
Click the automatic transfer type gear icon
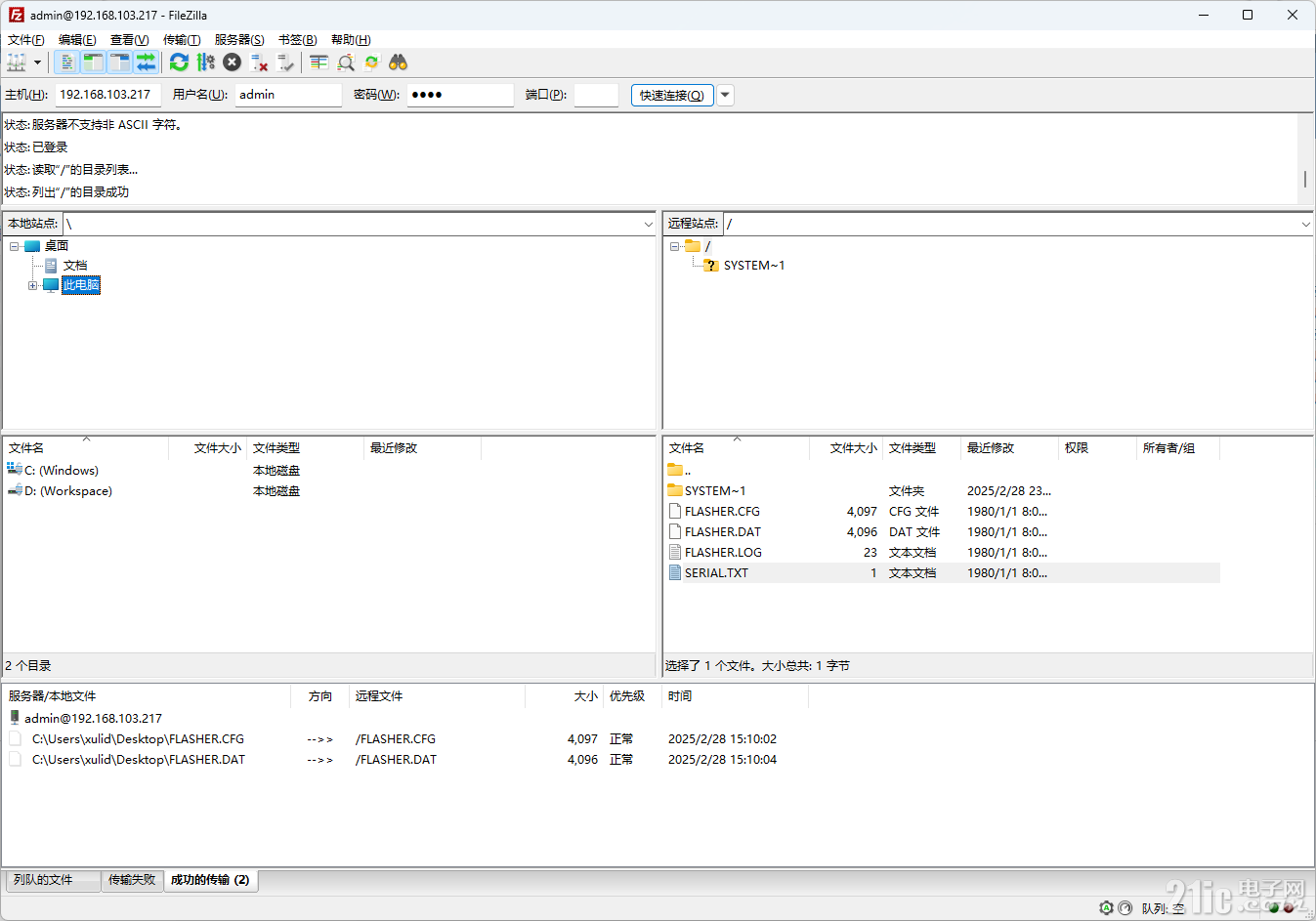[1106, 908]
